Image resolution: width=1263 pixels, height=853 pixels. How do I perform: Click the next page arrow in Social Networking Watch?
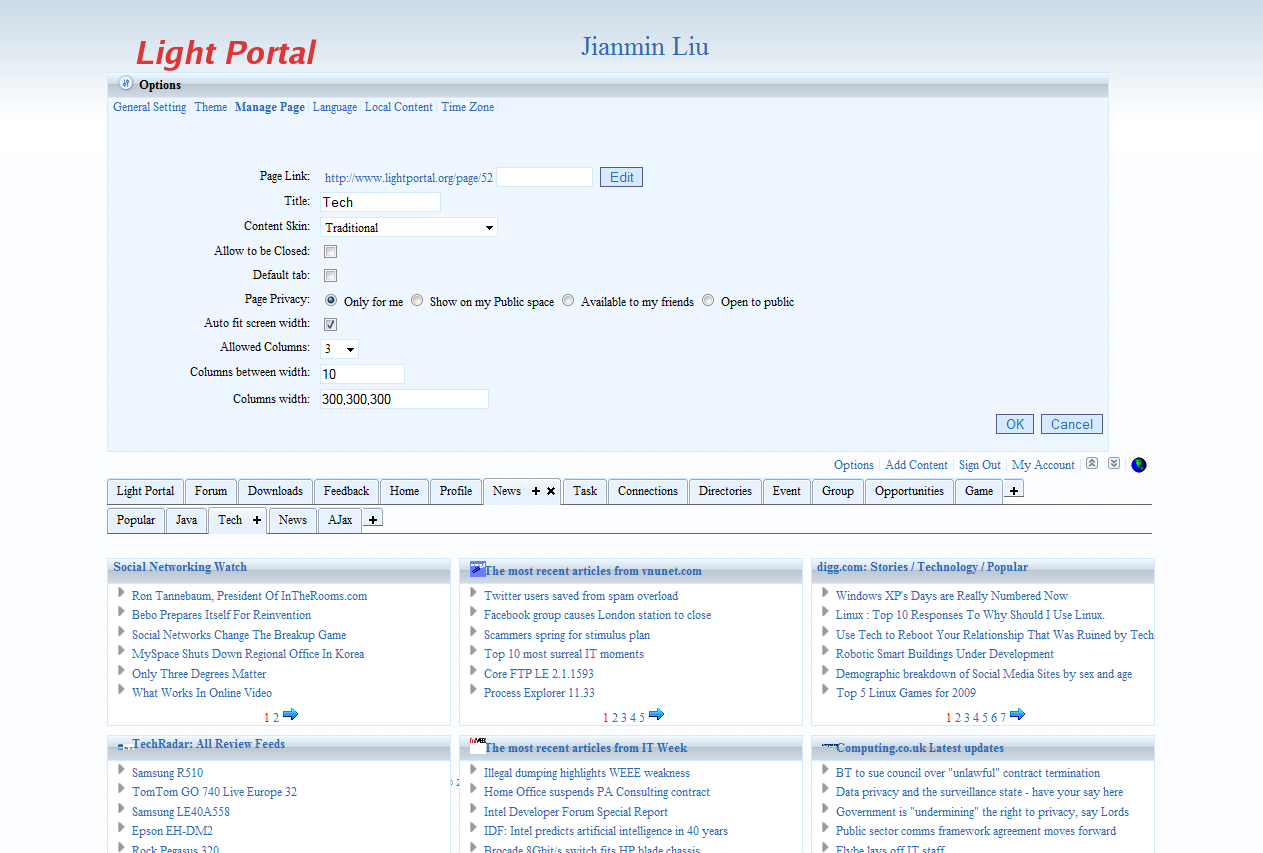point(290,714)
